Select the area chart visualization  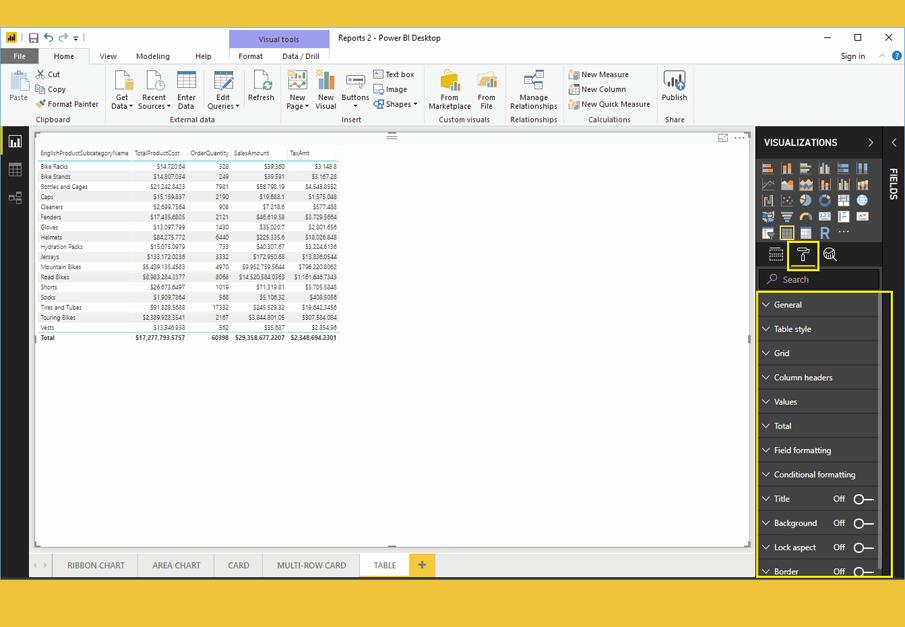click(x=787, y=185)
